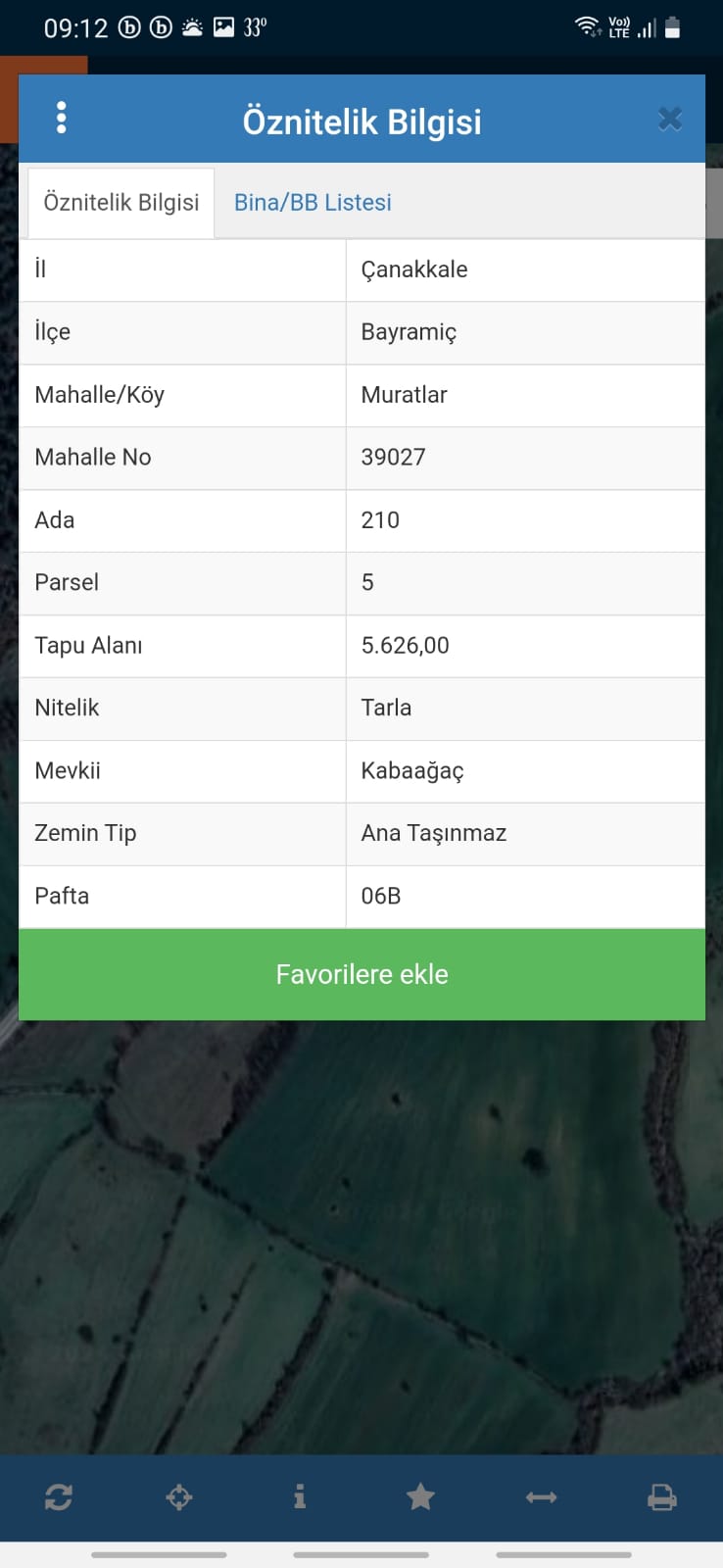Tap the refresh arrows icon in the toolbar
The width and height of the screenshot is (723, 1568).
pyautogui.click(x=59, y=1496)
